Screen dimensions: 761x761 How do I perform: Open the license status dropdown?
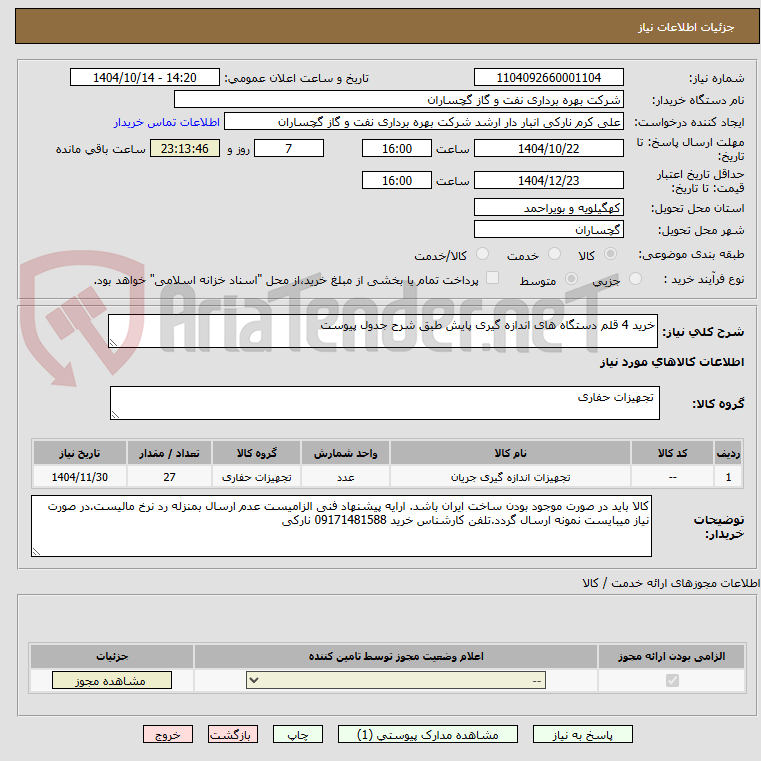(x=396, y=680)
